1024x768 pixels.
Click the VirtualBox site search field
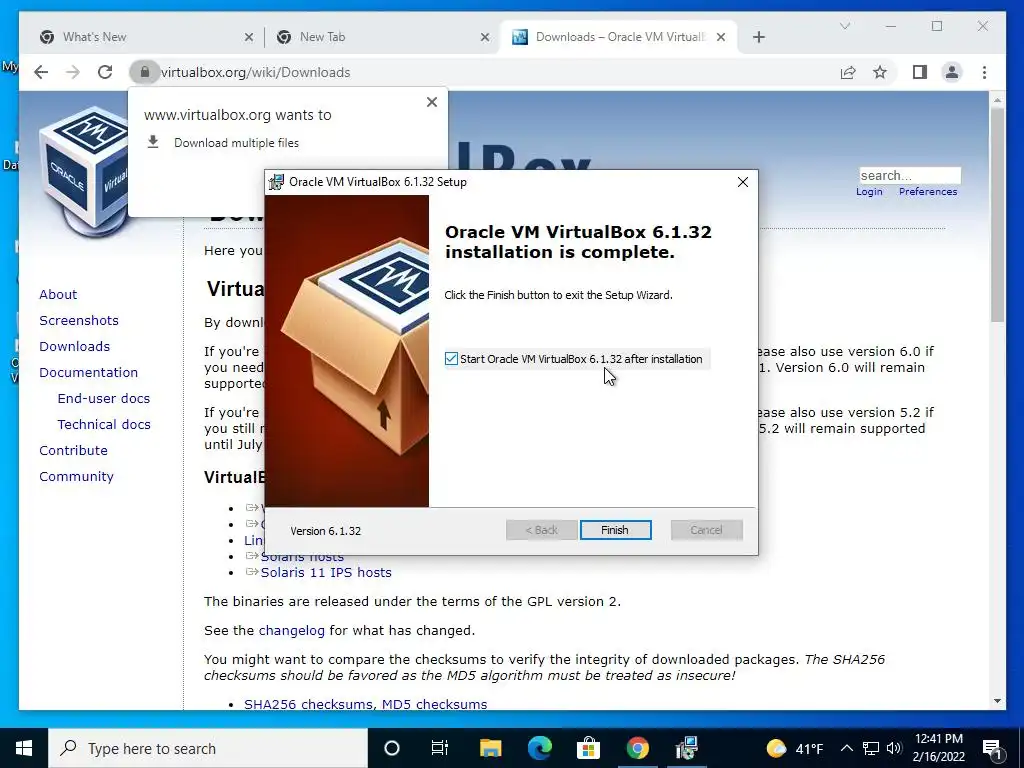point(910,175)
